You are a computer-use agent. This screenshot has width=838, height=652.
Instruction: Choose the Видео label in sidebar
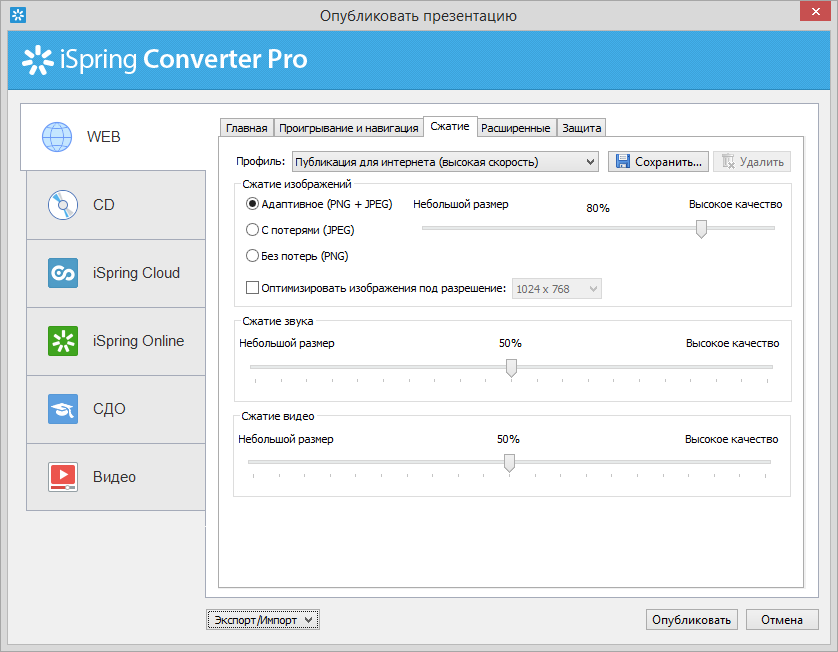pyautogui.click(x=114, y=477)
